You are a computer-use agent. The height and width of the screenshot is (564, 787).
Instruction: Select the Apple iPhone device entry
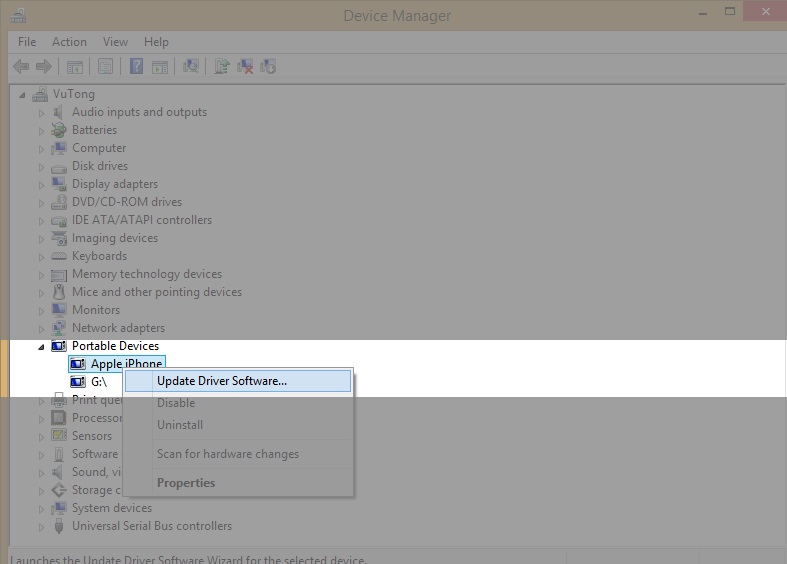click(x=126, y=364)
